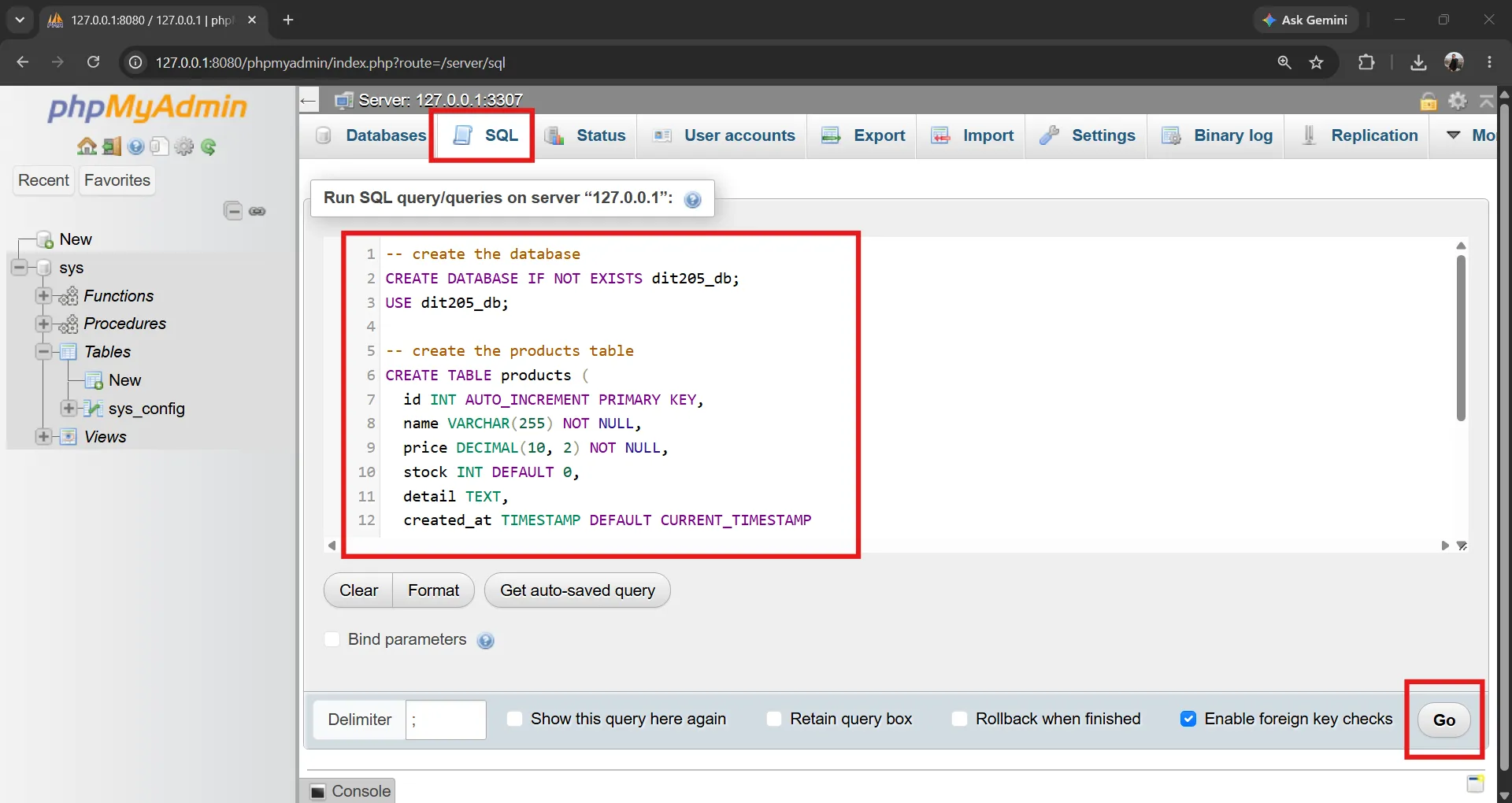
Task: Click the Go button to run query
Action: tap(1444, 720)
